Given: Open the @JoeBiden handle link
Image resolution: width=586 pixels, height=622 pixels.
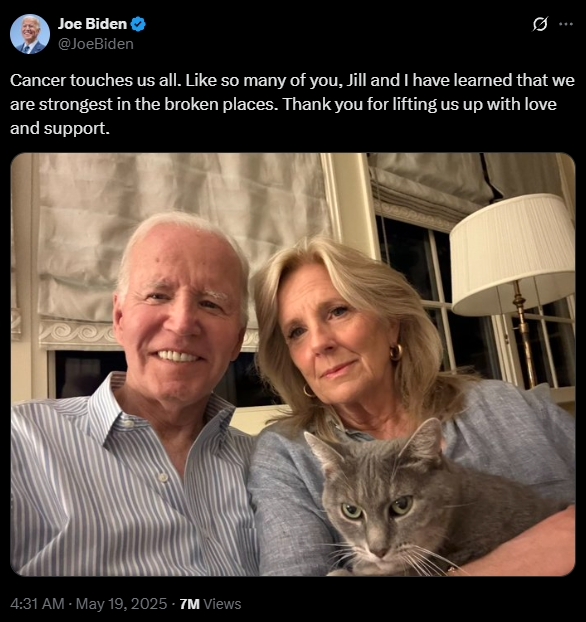Looking at the screenshot, I should point(96,44).
